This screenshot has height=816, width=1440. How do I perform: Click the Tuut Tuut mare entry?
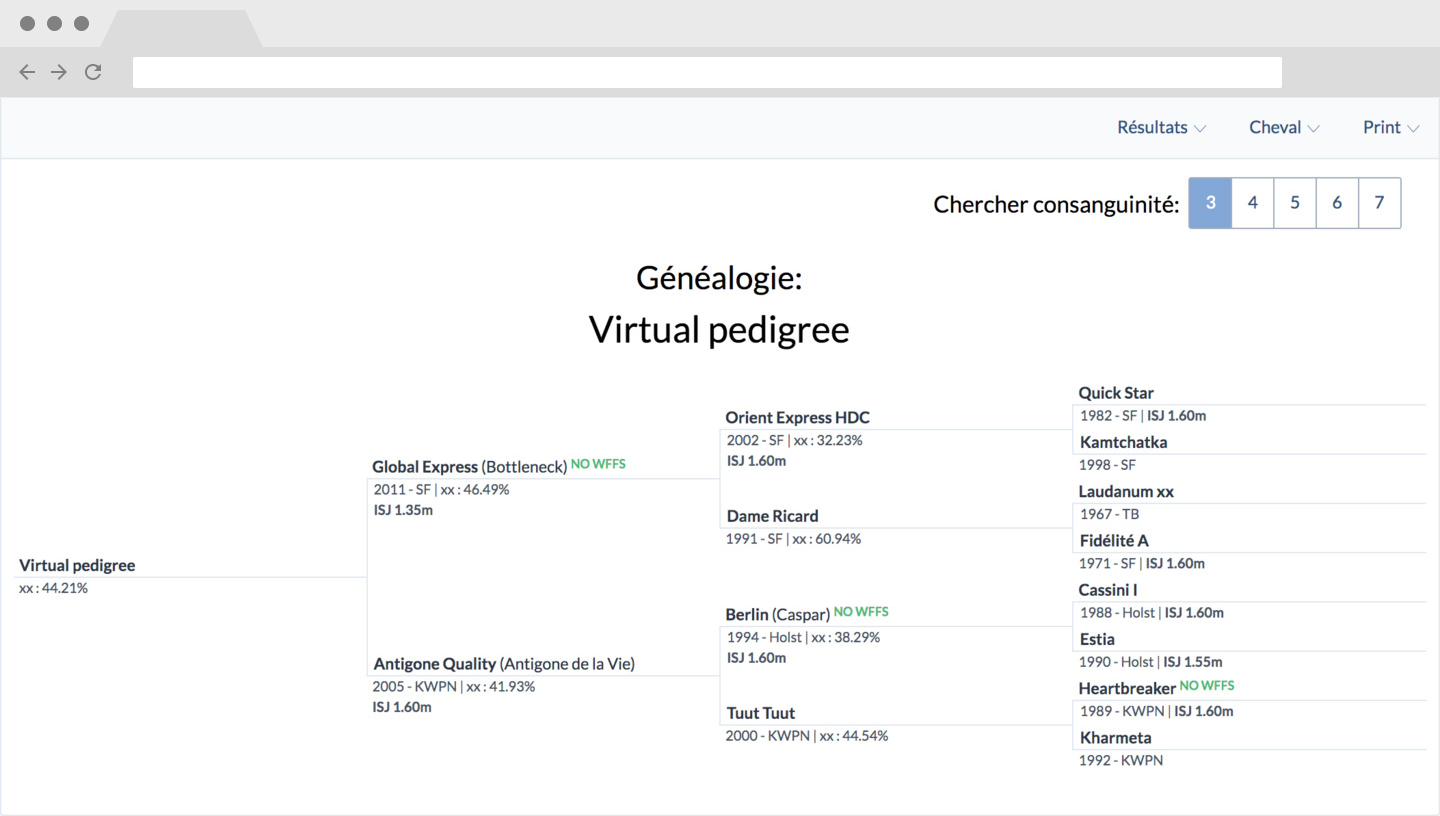(761, 713)
